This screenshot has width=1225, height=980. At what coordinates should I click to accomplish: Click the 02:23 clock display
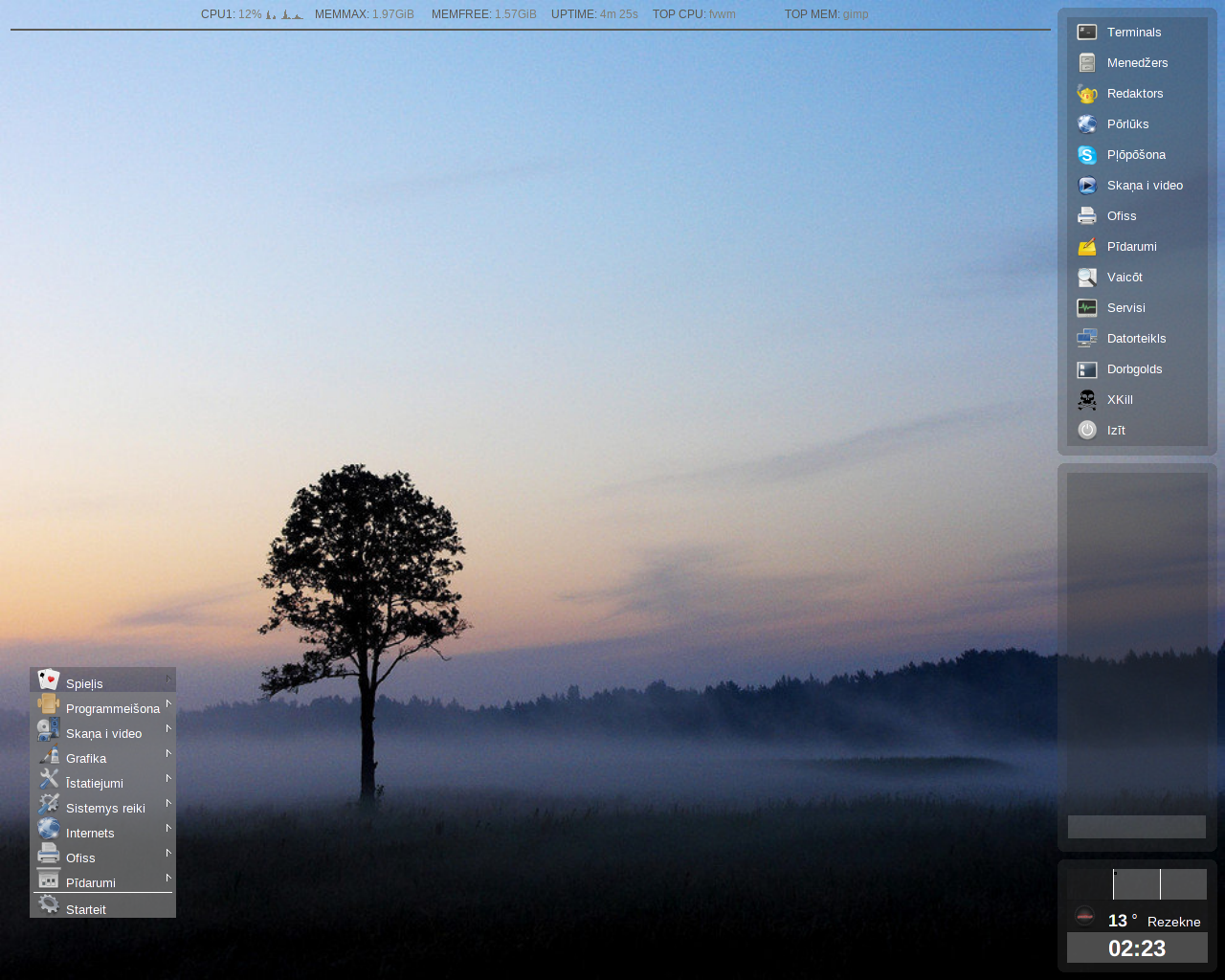1137,948
